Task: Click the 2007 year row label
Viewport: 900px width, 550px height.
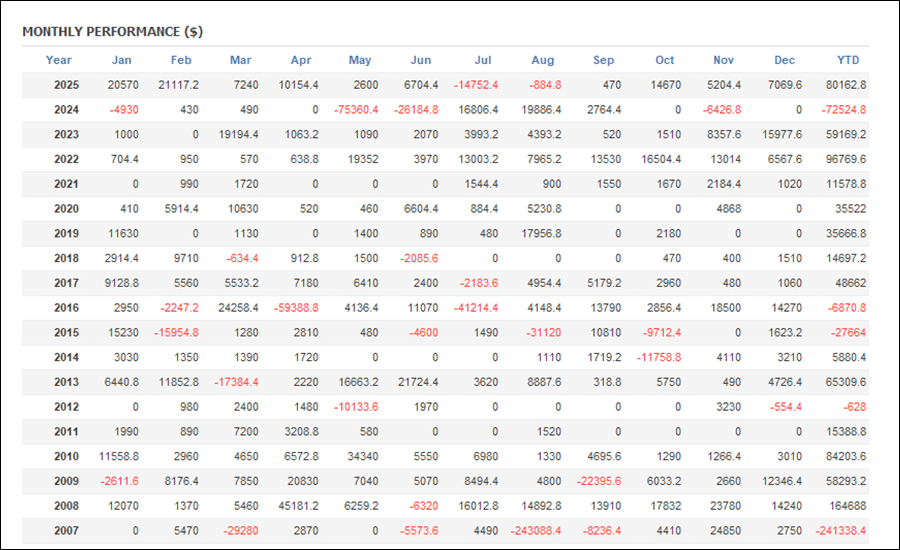Action: click(66, 530)
